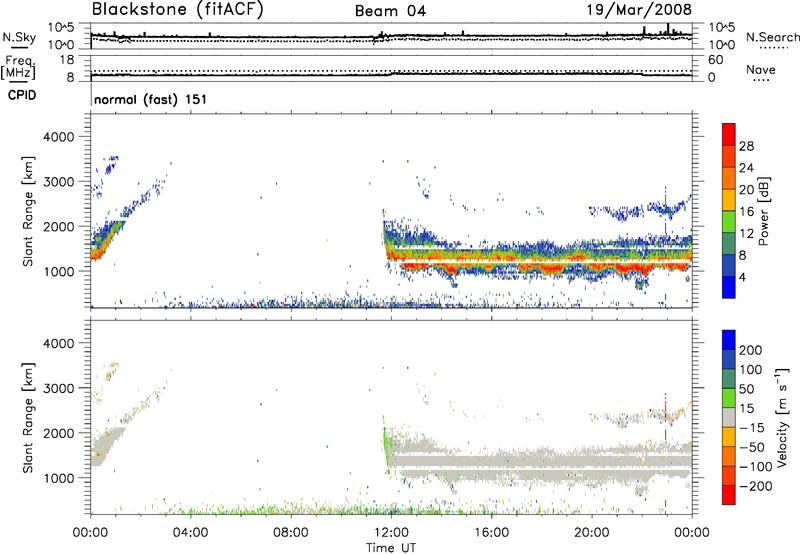
Task: Select the -100 value on Velocity colorbar
Action: coord(756,467)
